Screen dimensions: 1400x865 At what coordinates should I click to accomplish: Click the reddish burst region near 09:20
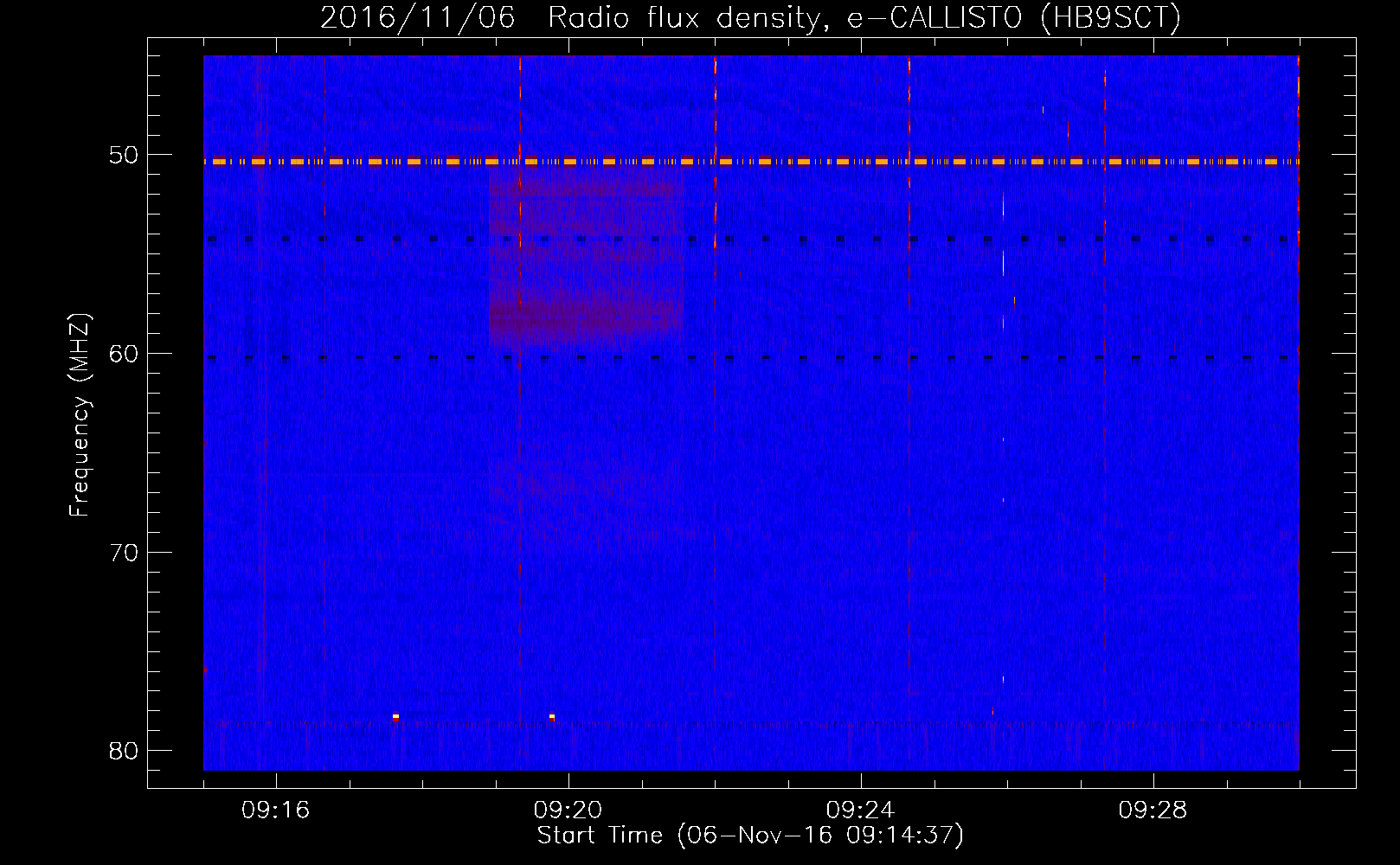(587, 257)
